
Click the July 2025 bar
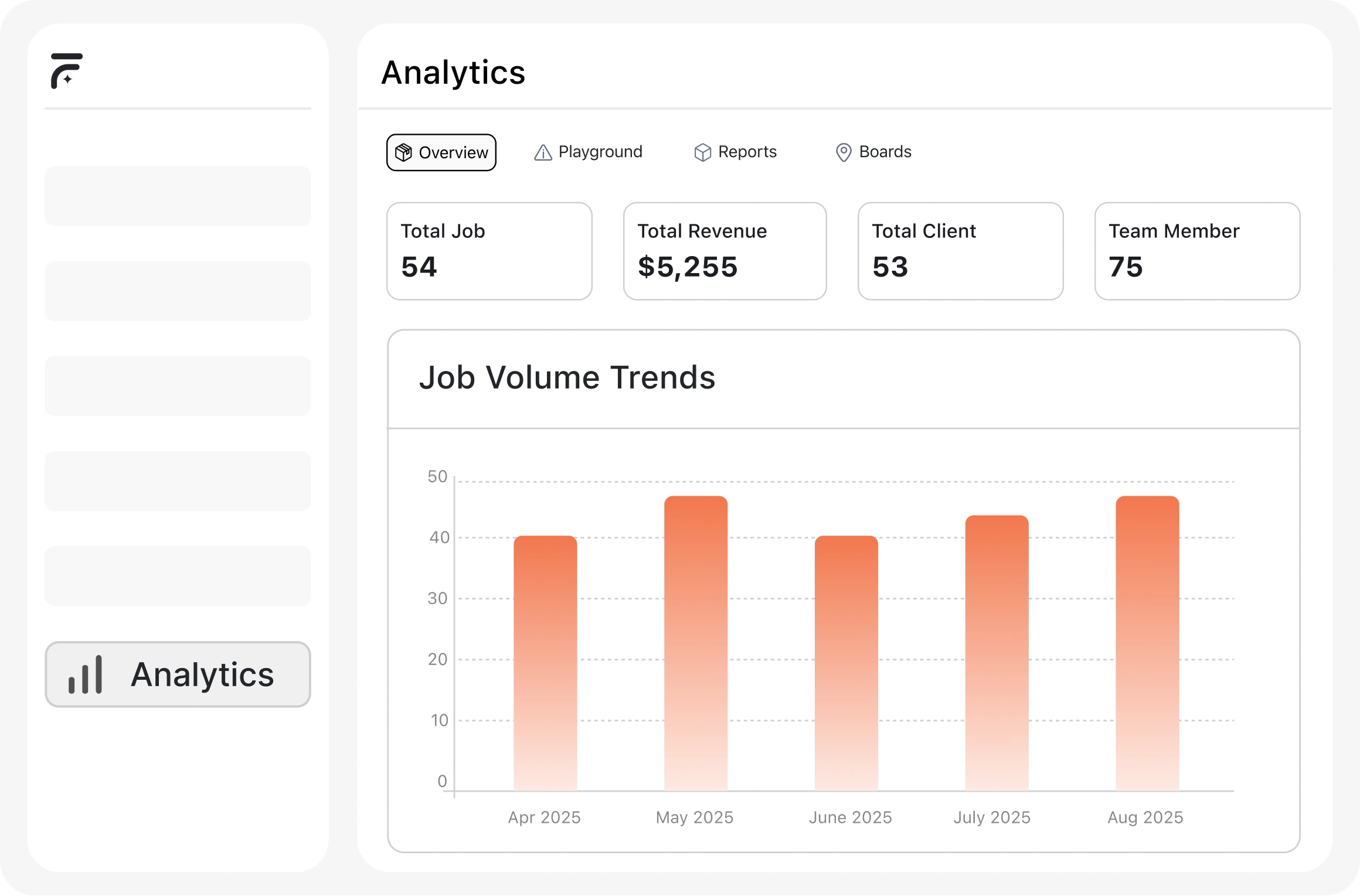(x=997, y=653)
